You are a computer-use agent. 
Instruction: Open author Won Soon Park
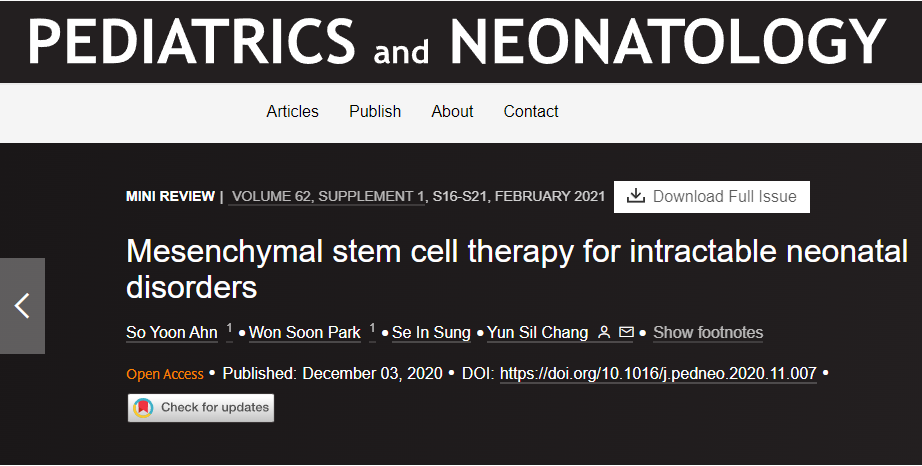(x=304, y=333)
